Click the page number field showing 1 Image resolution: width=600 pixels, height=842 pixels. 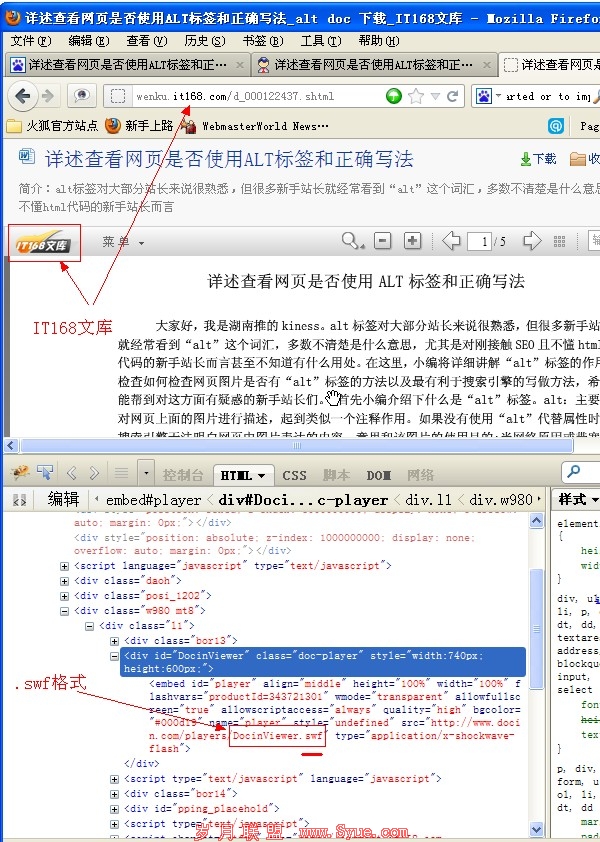[479, 241]
